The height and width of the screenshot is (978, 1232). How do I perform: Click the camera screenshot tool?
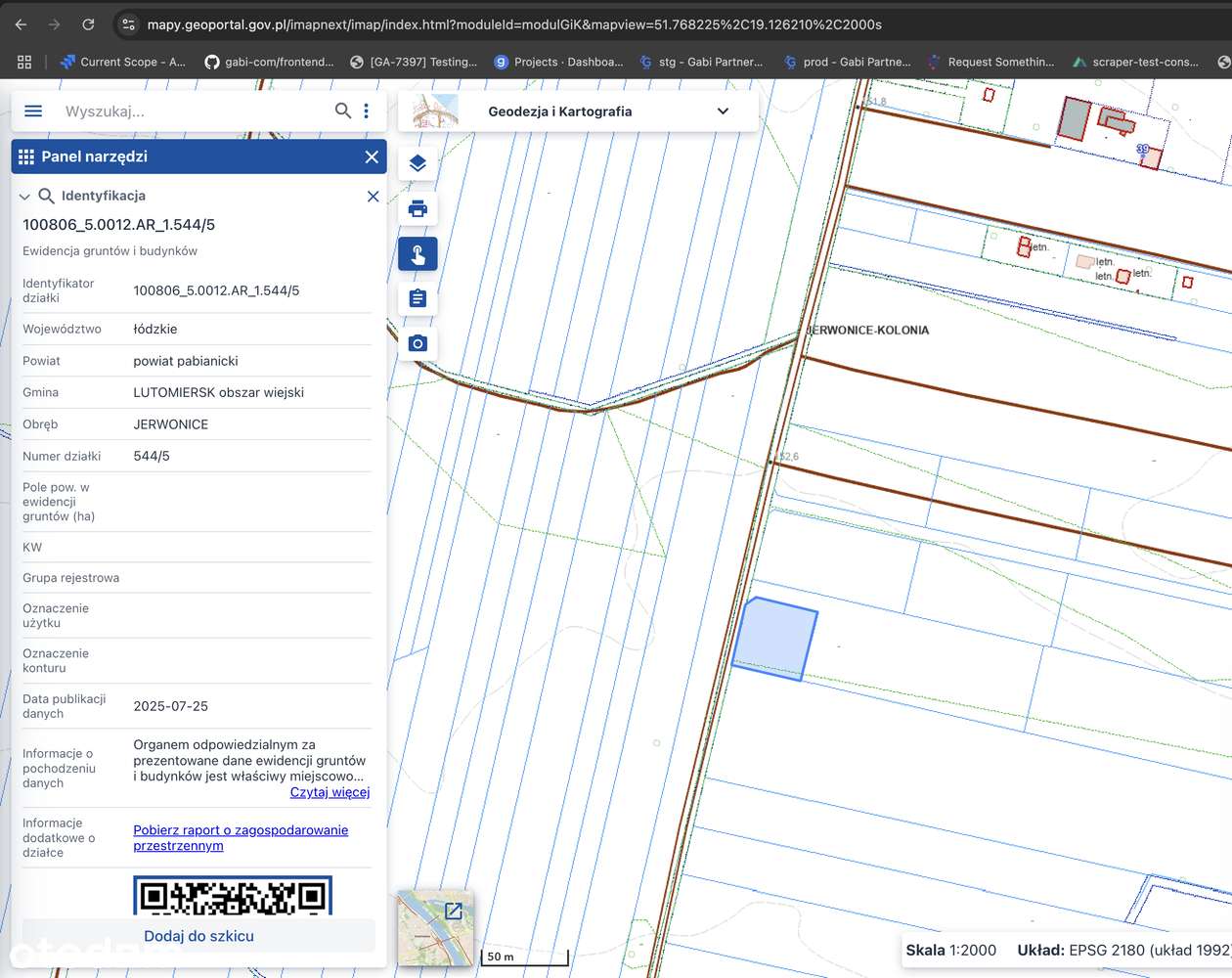(418, 343)
